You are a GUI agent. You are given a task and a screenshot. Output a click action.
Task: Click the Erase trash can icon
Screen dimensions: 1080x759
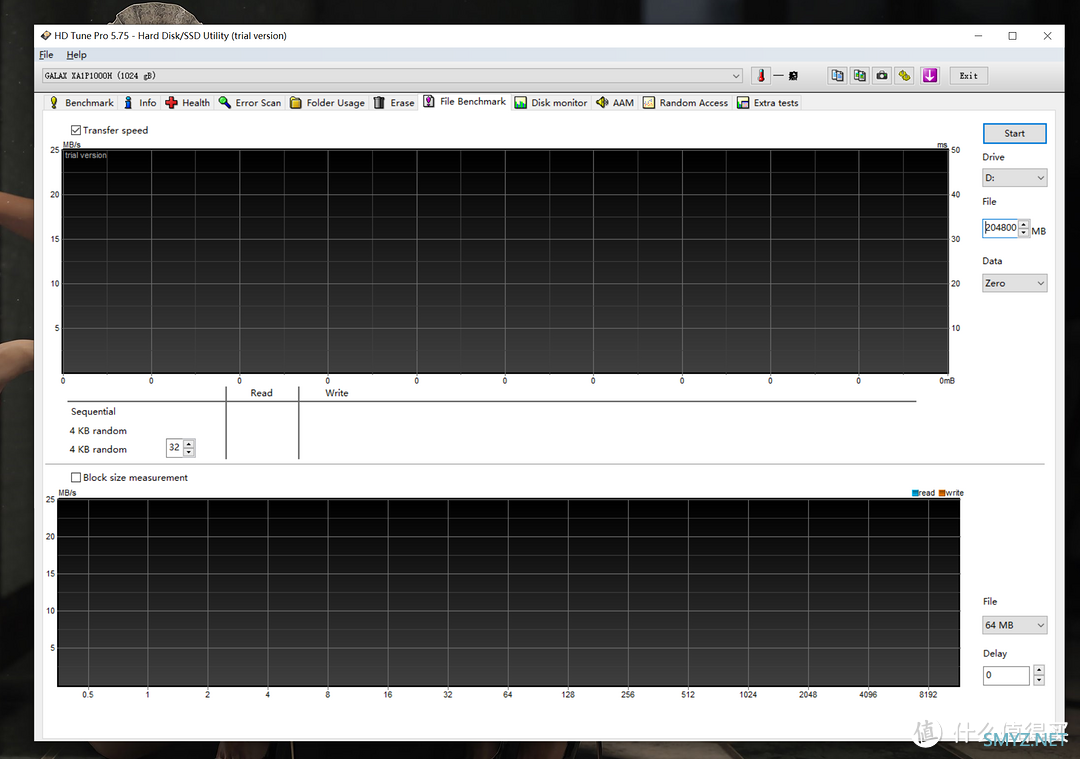click(379, 103)
